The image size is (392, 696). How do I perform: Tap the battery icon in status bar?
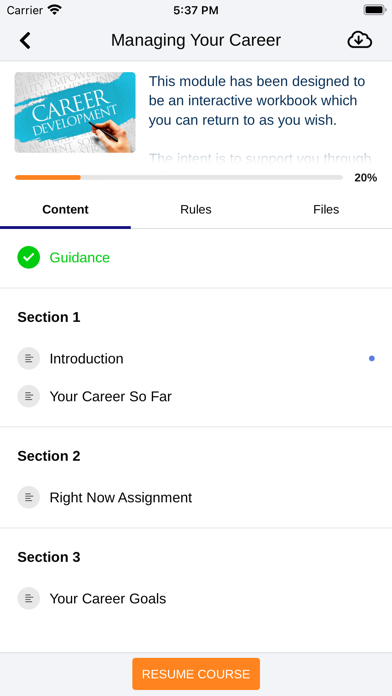point(374,10)
